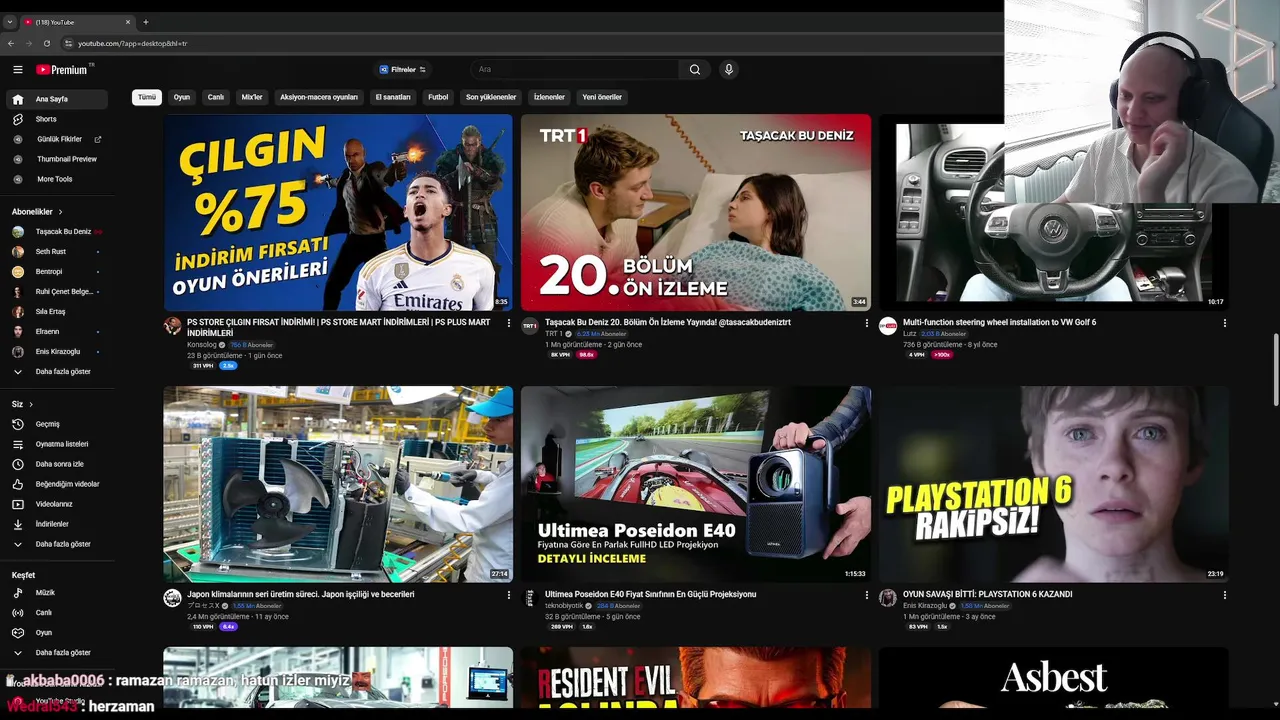Open Ruhi Çenet Belgeselleri subscription
This screenshot has height=720, width=1280.
(x=58, y=292)
